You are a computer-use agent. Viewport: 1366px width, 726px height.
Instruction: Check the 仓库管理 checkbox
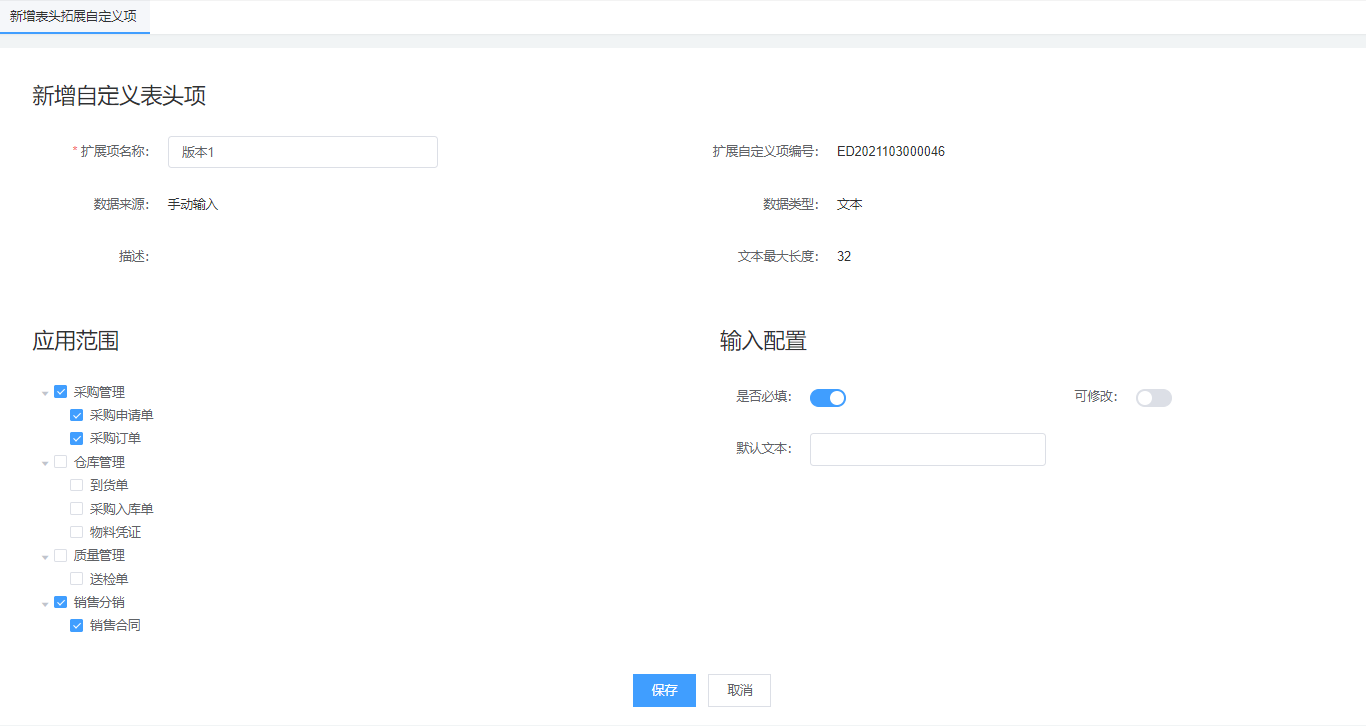click(x=61, y=462)
